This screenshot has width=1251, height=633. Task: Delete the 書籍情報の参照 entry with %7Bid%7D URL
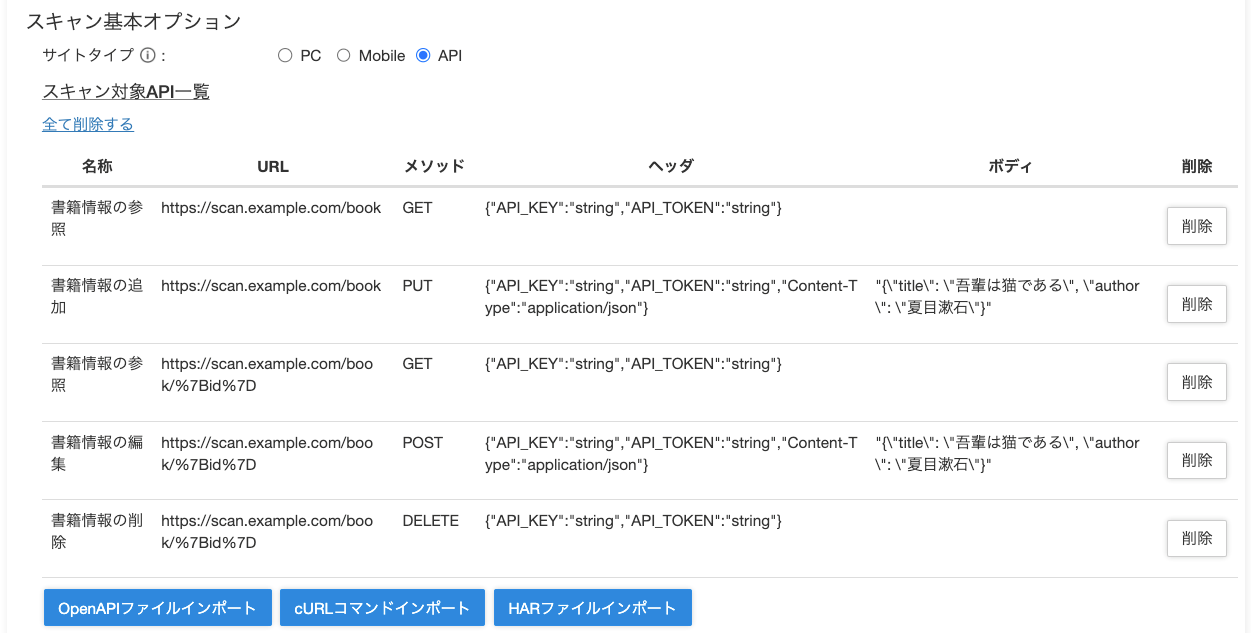point(1196,381)
